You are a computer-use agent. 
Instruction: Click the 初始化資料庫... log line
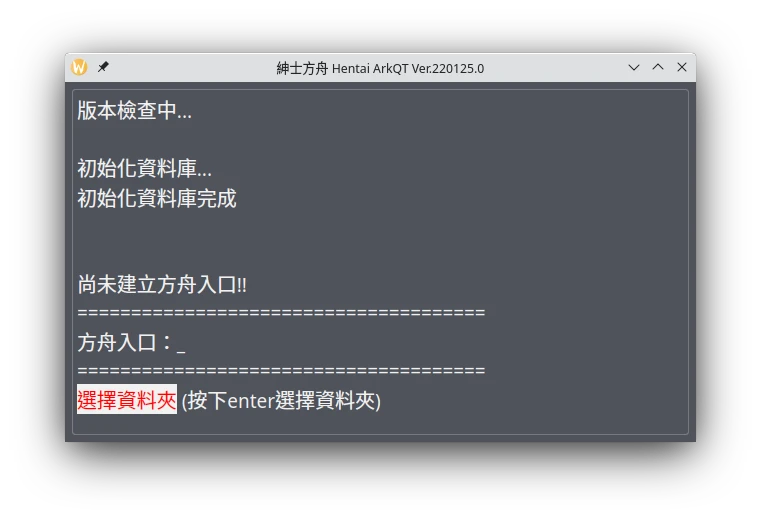[x=145, y=168]
